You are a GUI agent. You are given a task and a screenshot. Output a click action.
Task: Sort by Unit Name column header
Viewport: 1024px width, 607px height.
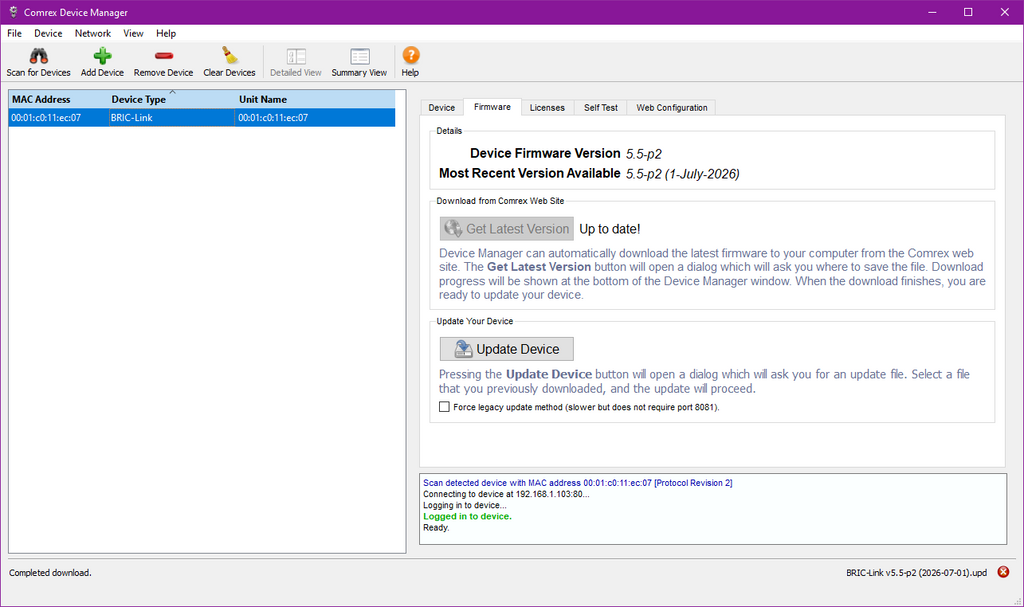[x=315, y=99]
